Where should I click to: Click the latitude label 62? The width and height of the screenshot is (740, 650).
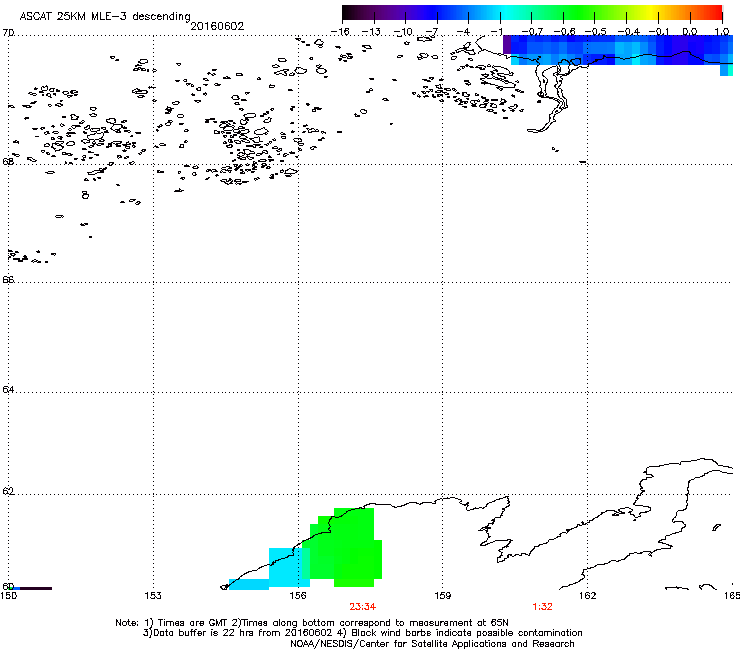tap(8, 491)
